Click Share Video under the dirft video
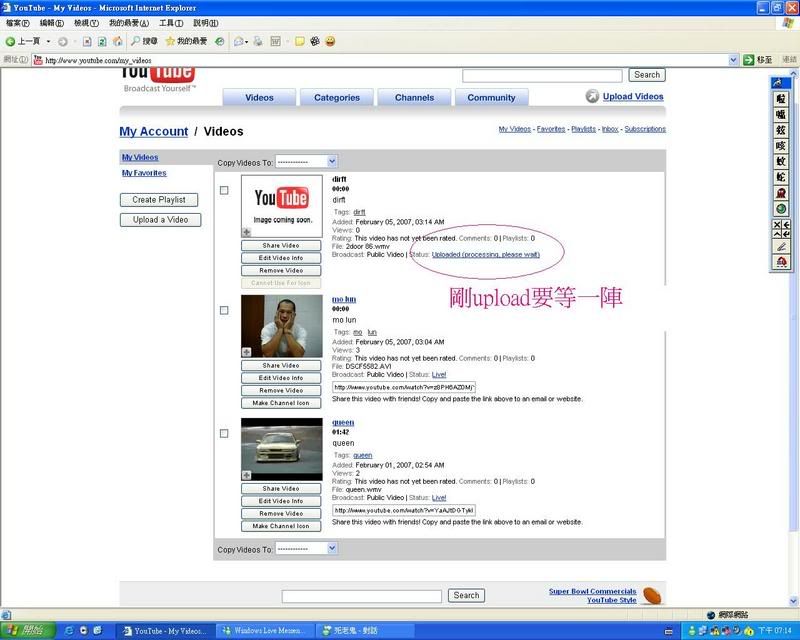The image size is (800, 640). click(x=281, y=245)
